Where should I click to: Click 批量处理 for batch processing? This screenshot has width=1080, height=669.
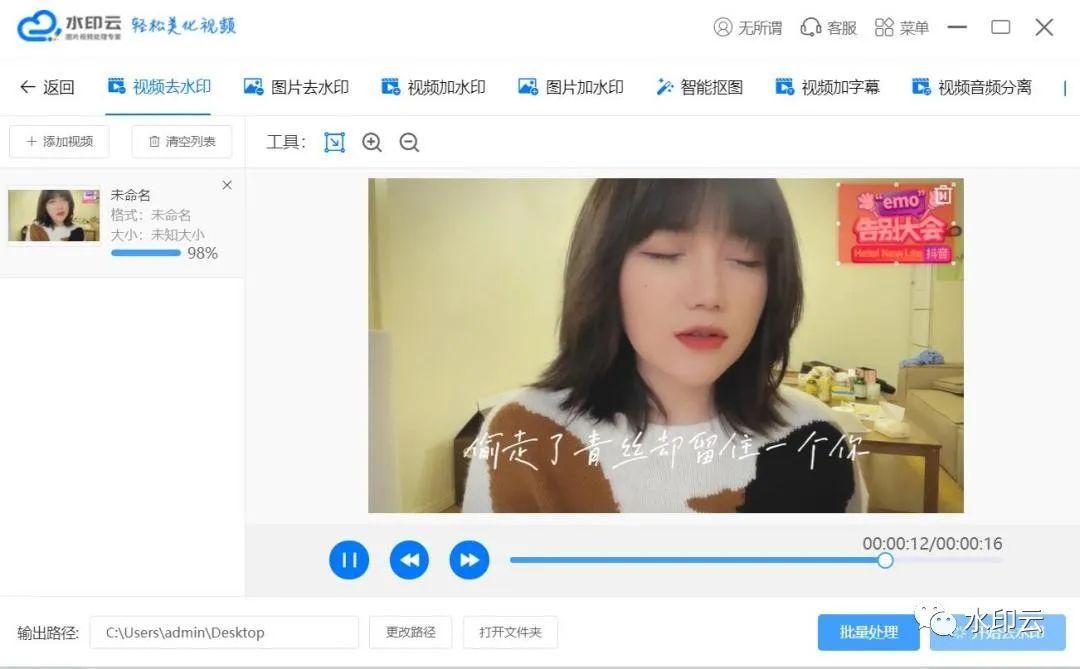867,632
